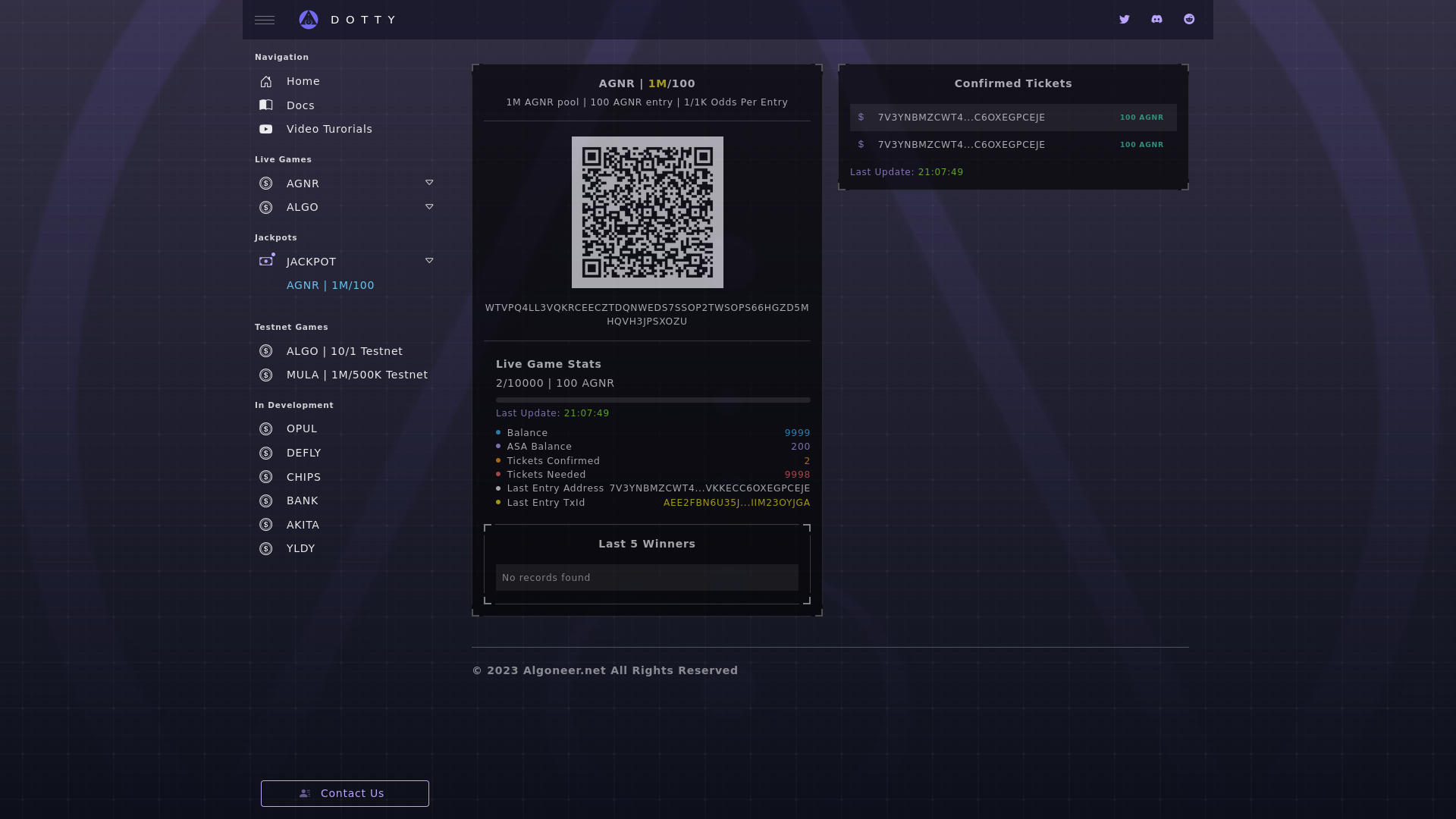
Task: Open the Reddit icon in header
Action: (x=1189, y=20)
